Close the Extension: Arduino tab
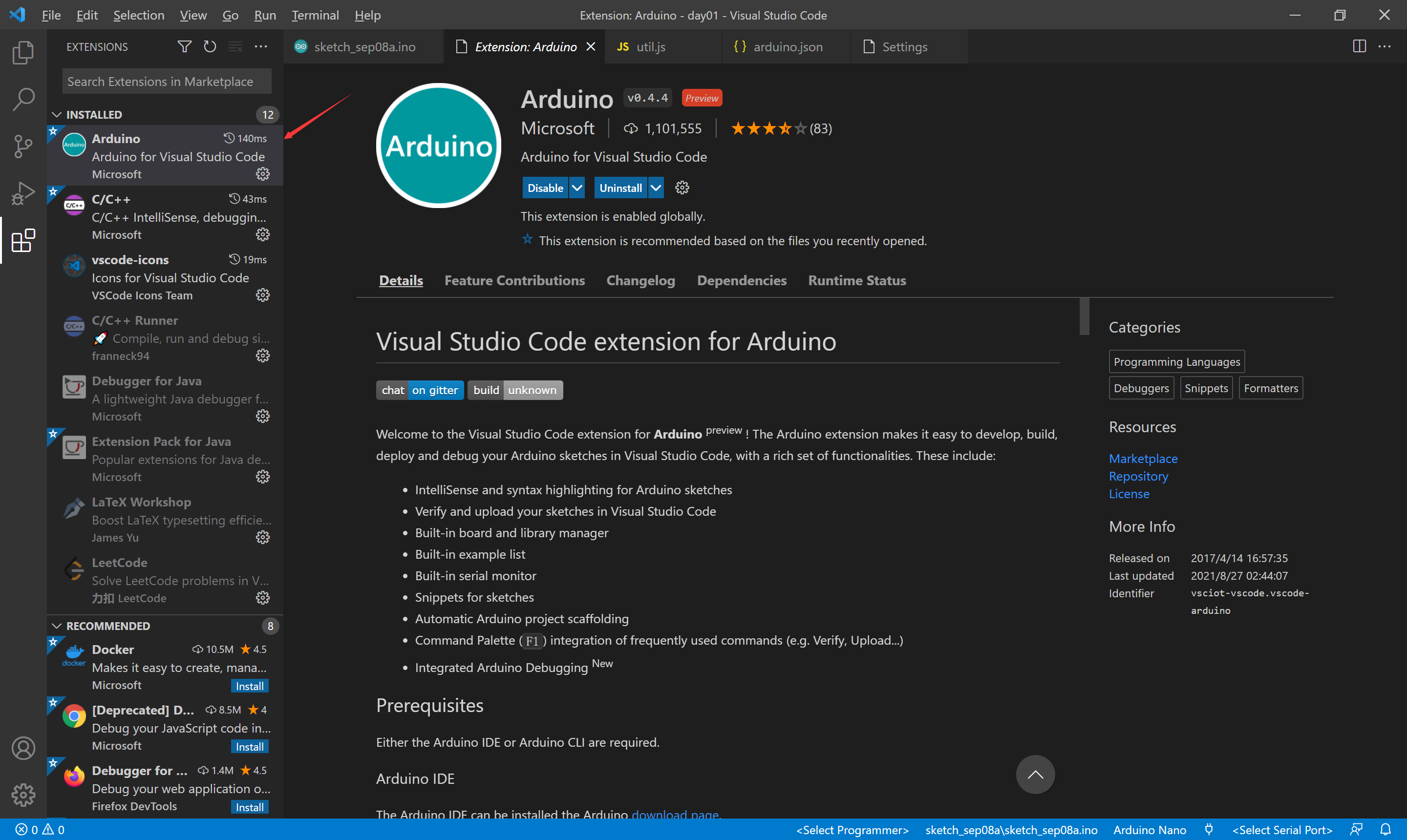This screenshot has width=1407, height=840. pos(591,46)
